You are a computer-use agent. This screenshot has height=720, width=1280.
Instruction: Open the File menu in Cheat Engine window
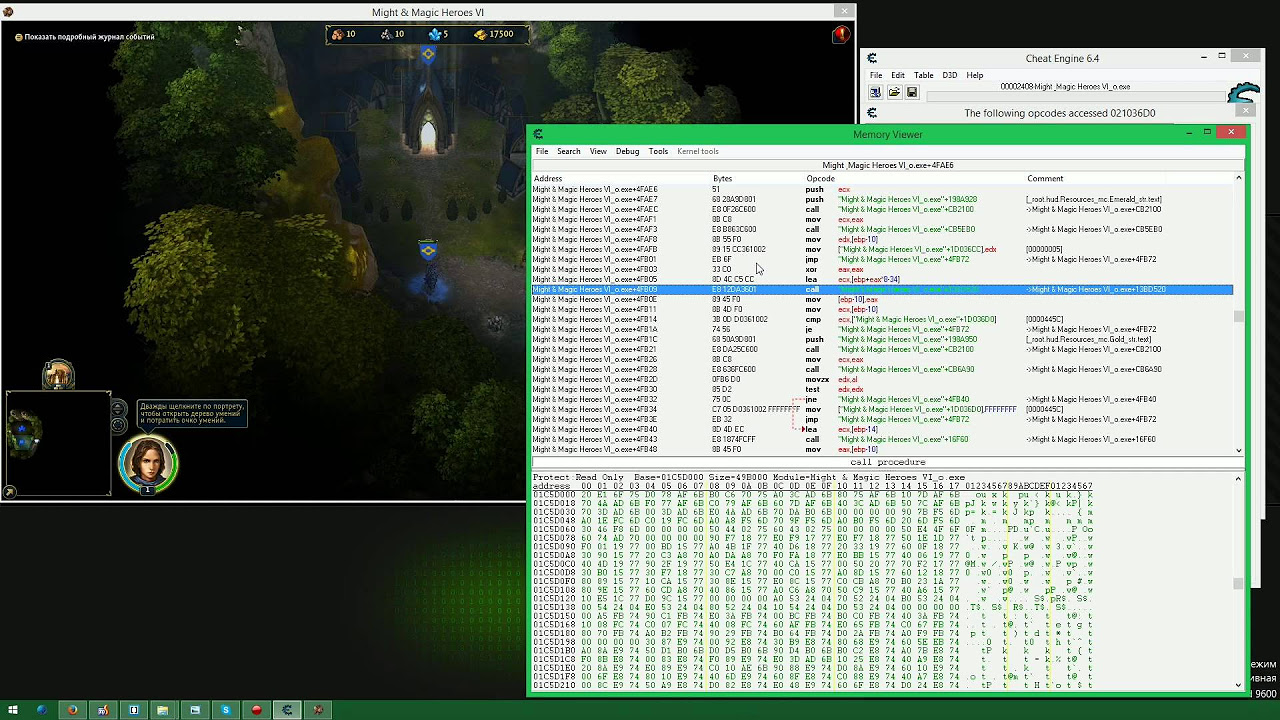click(x=876, y=75)
